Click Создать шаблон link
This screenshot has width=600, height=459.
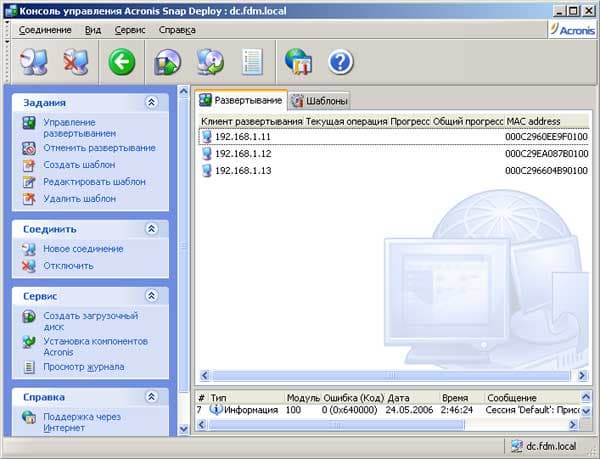(x=79, y=165)
